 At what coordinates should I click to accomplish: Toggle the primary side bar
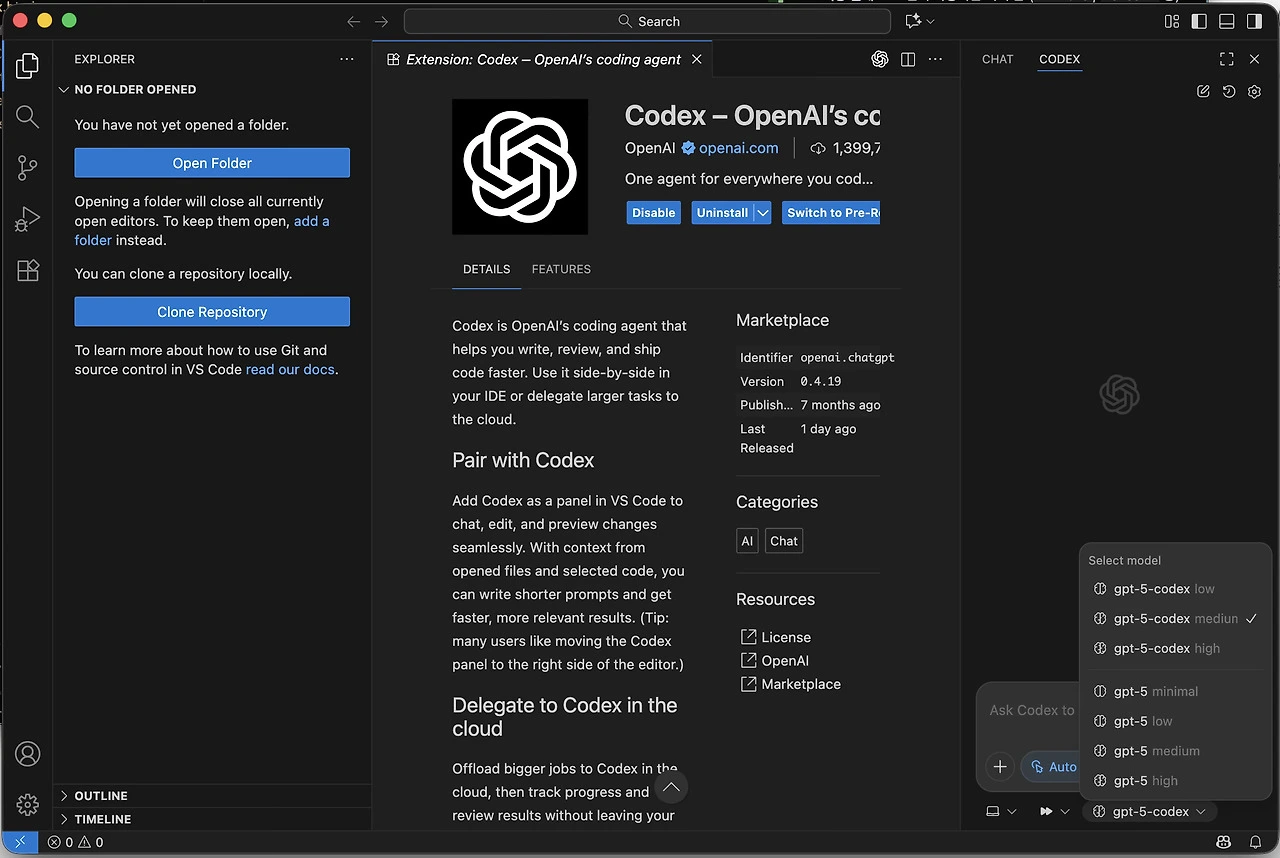(1199, 21)
